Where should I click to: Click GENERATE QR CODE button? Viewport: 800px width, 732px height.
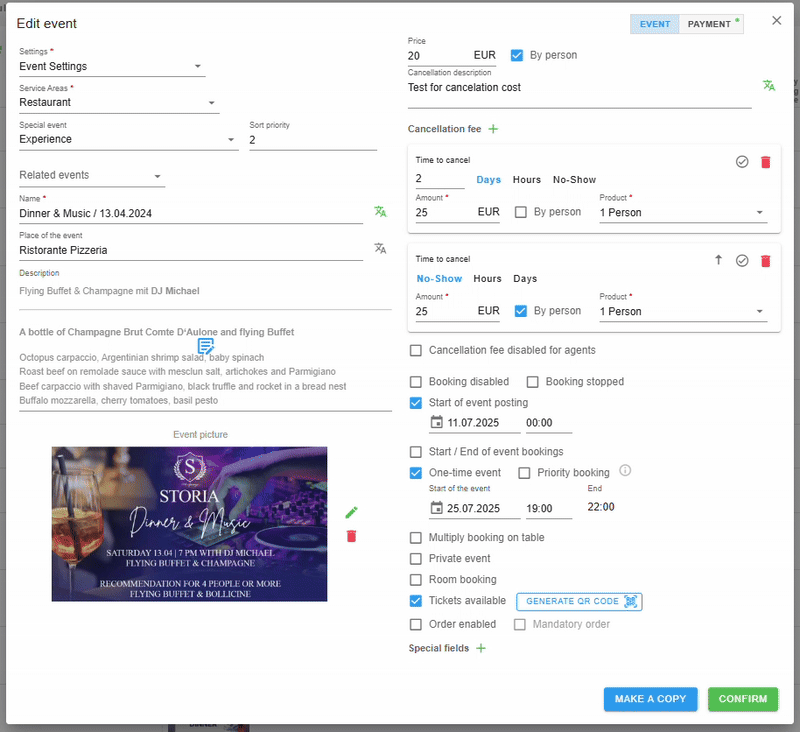pyautogui.click(x=579, y=601)
